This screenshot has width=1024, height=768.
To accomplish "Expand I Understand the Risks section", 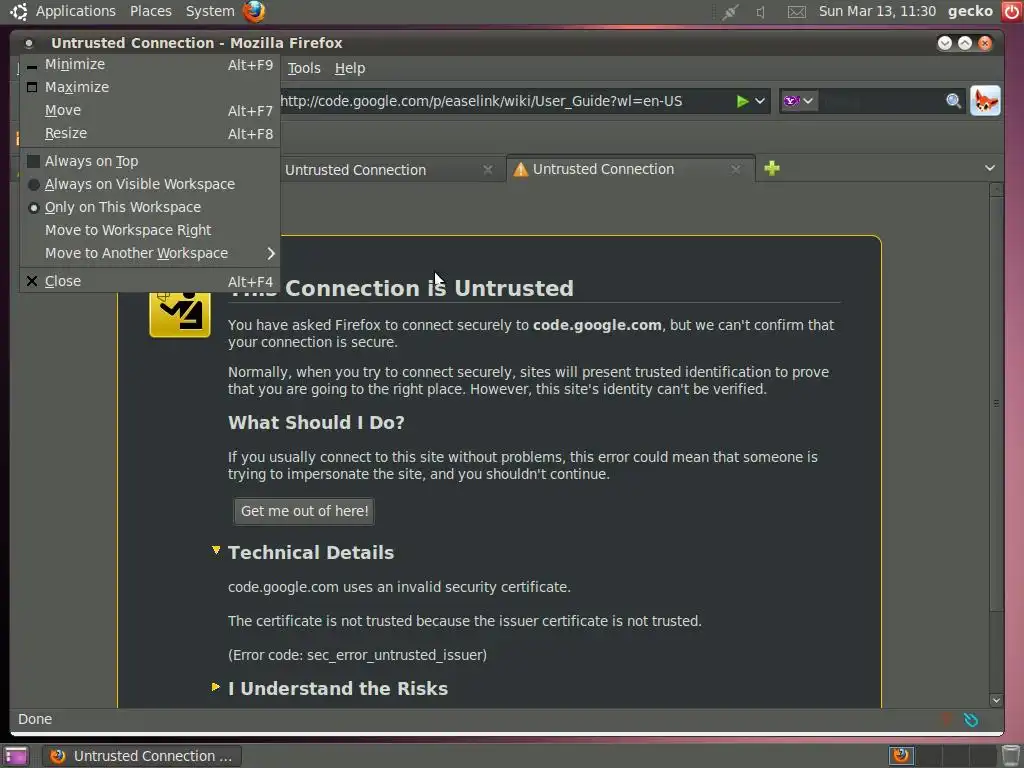I will coord(216,687).
